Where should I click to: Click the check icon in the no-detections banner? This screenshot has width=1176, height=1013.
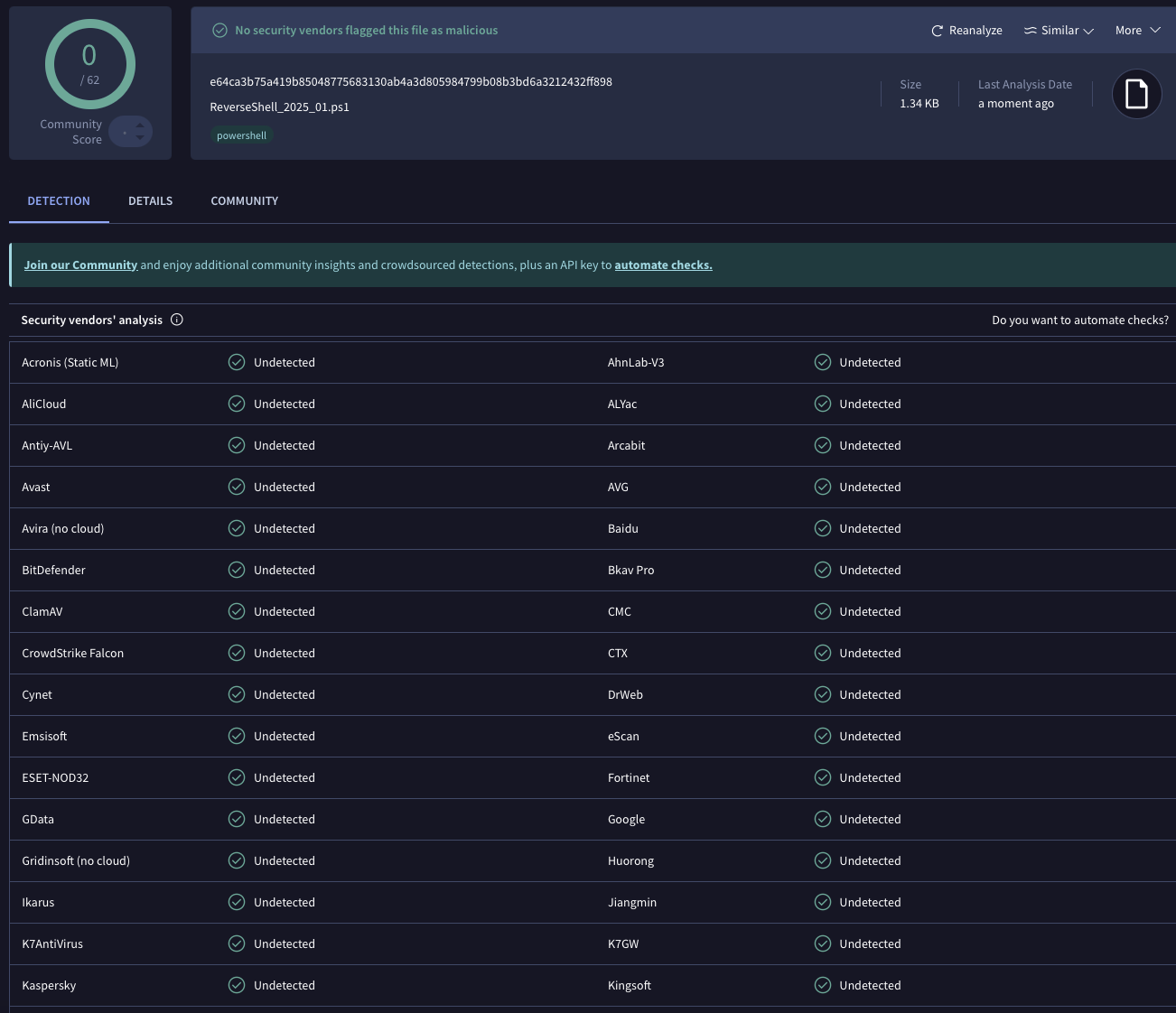[219, 31]
